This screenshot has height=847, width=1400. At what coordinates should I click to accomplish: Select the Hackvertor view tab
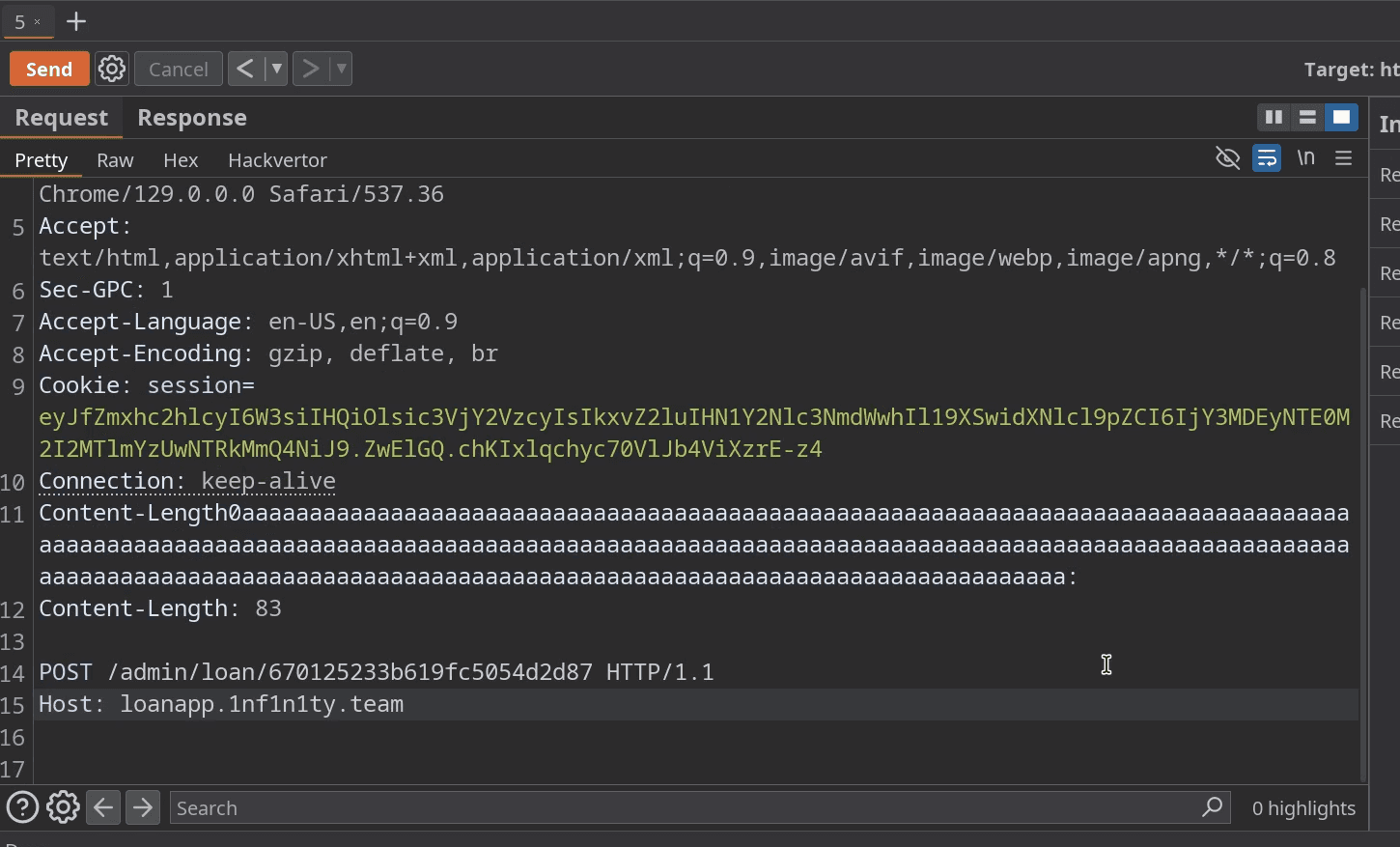[x=277, y=160]
